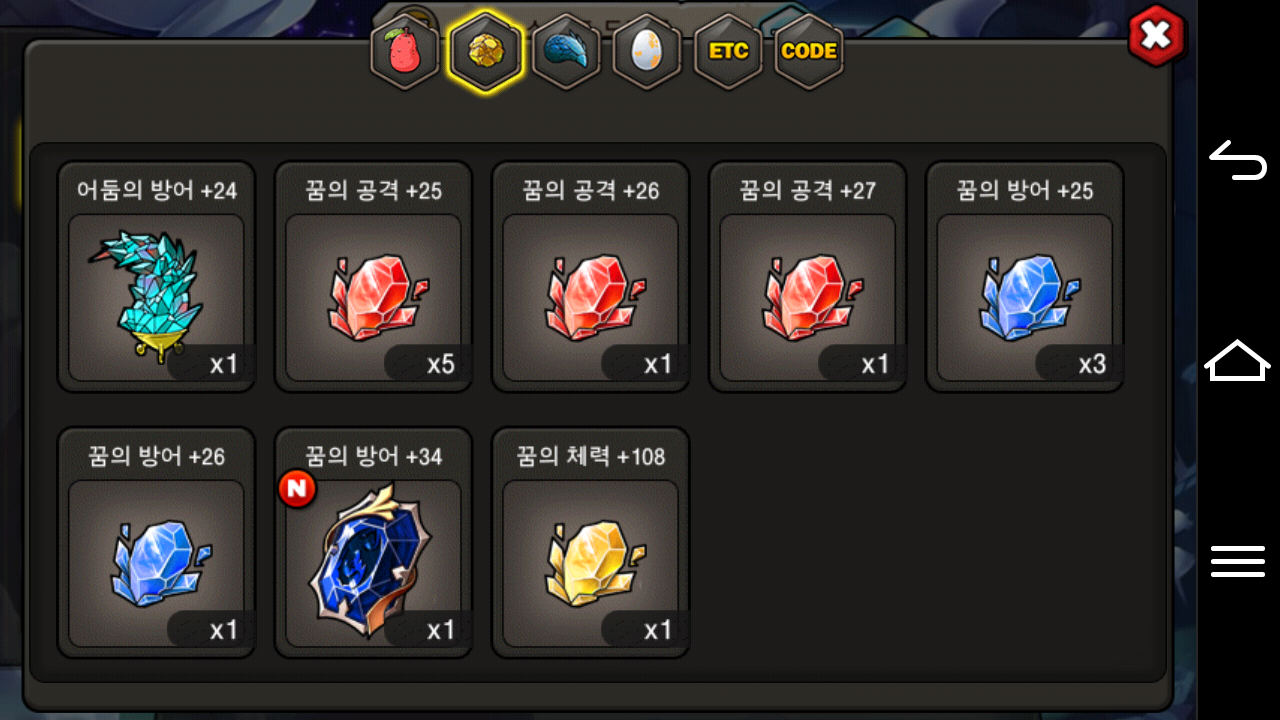The height and width of the screenshot is (720, 1280).
Task: Switch to the ETC tab
Action: coord(728,51)
